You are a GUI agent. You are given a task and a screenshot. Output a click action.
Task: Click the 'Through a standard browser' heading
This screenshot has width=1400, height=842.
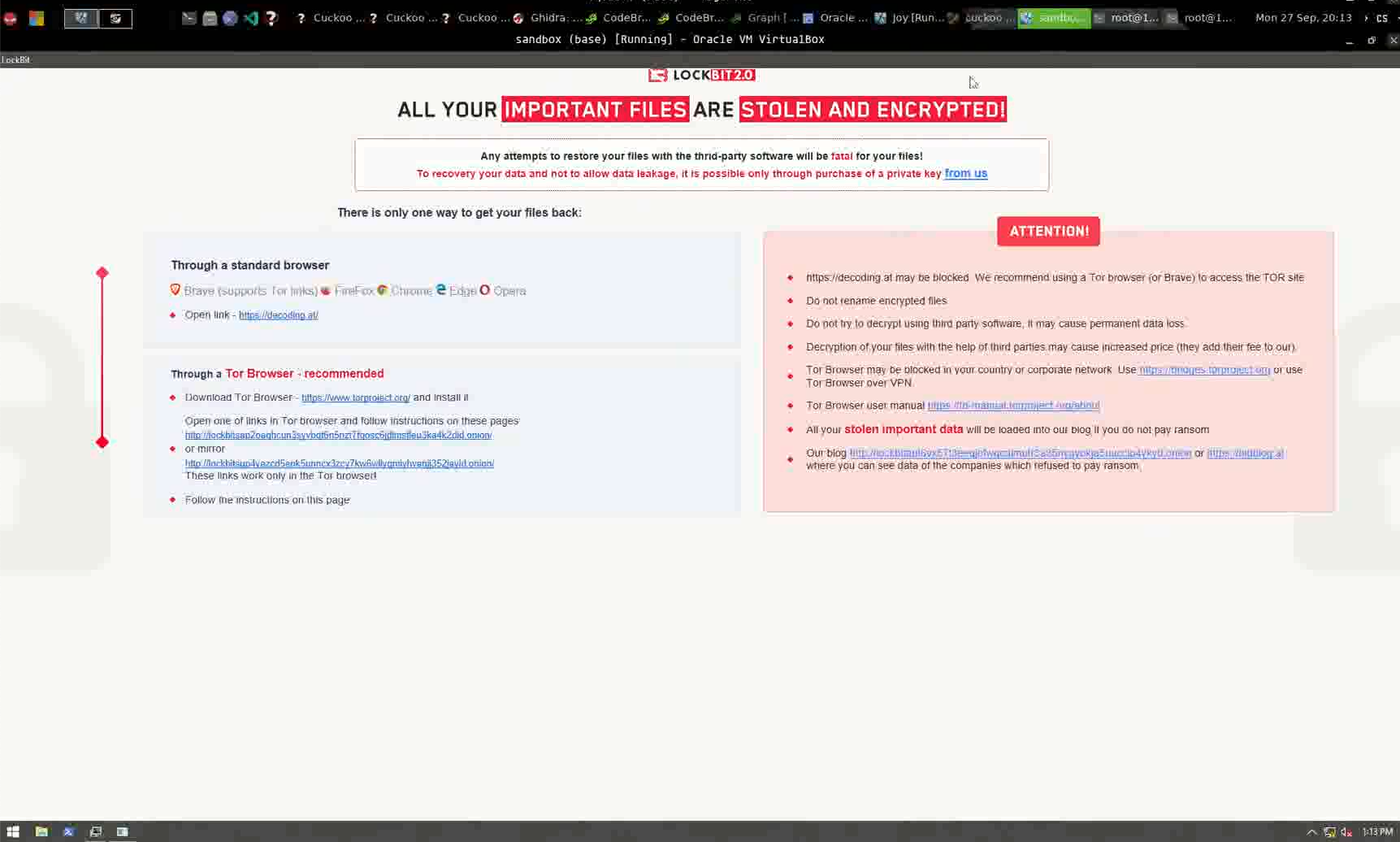[x=250, y=265]
